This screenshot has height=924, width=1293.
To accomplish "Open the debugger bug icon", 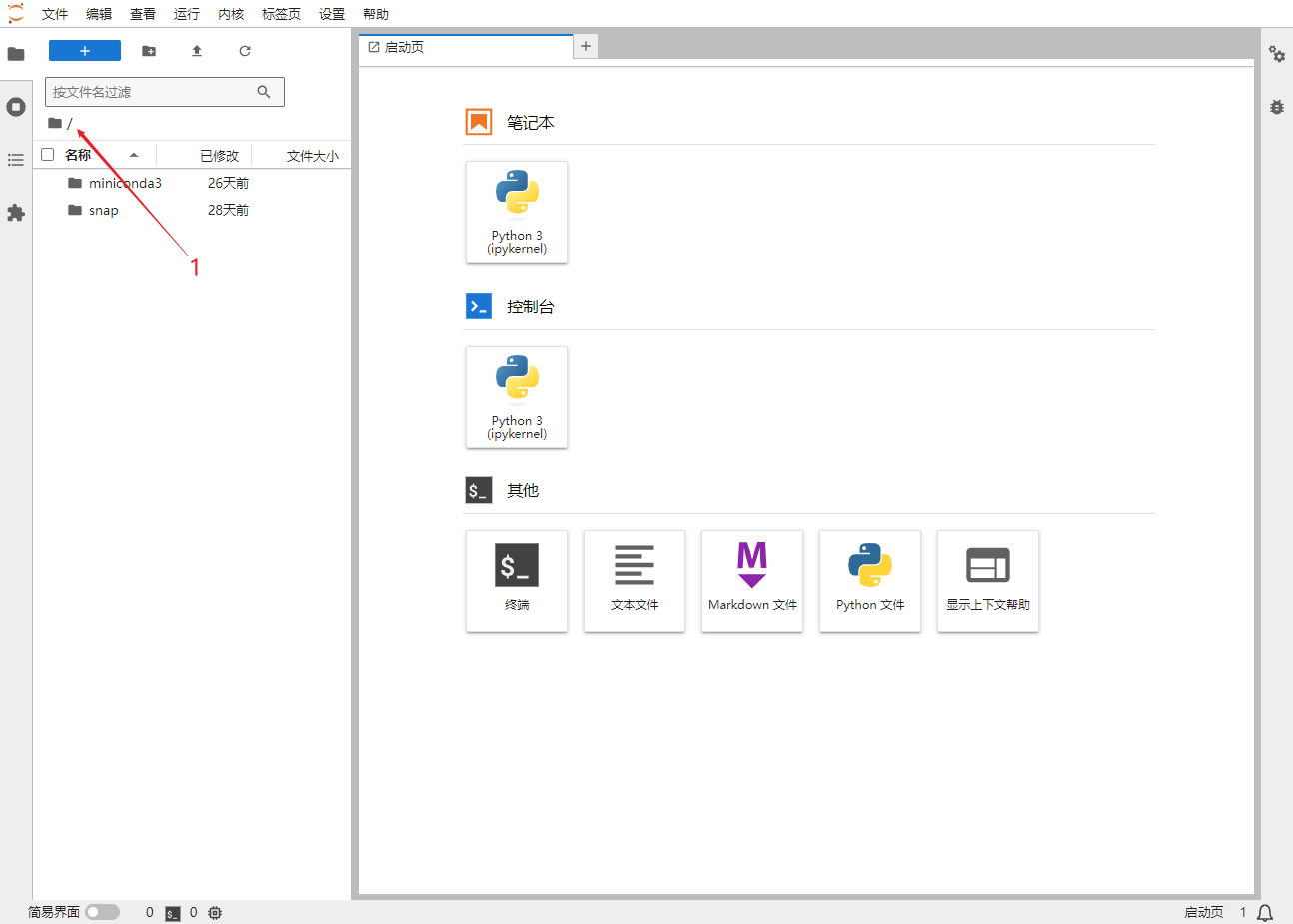I will [x=1277, y=107].
